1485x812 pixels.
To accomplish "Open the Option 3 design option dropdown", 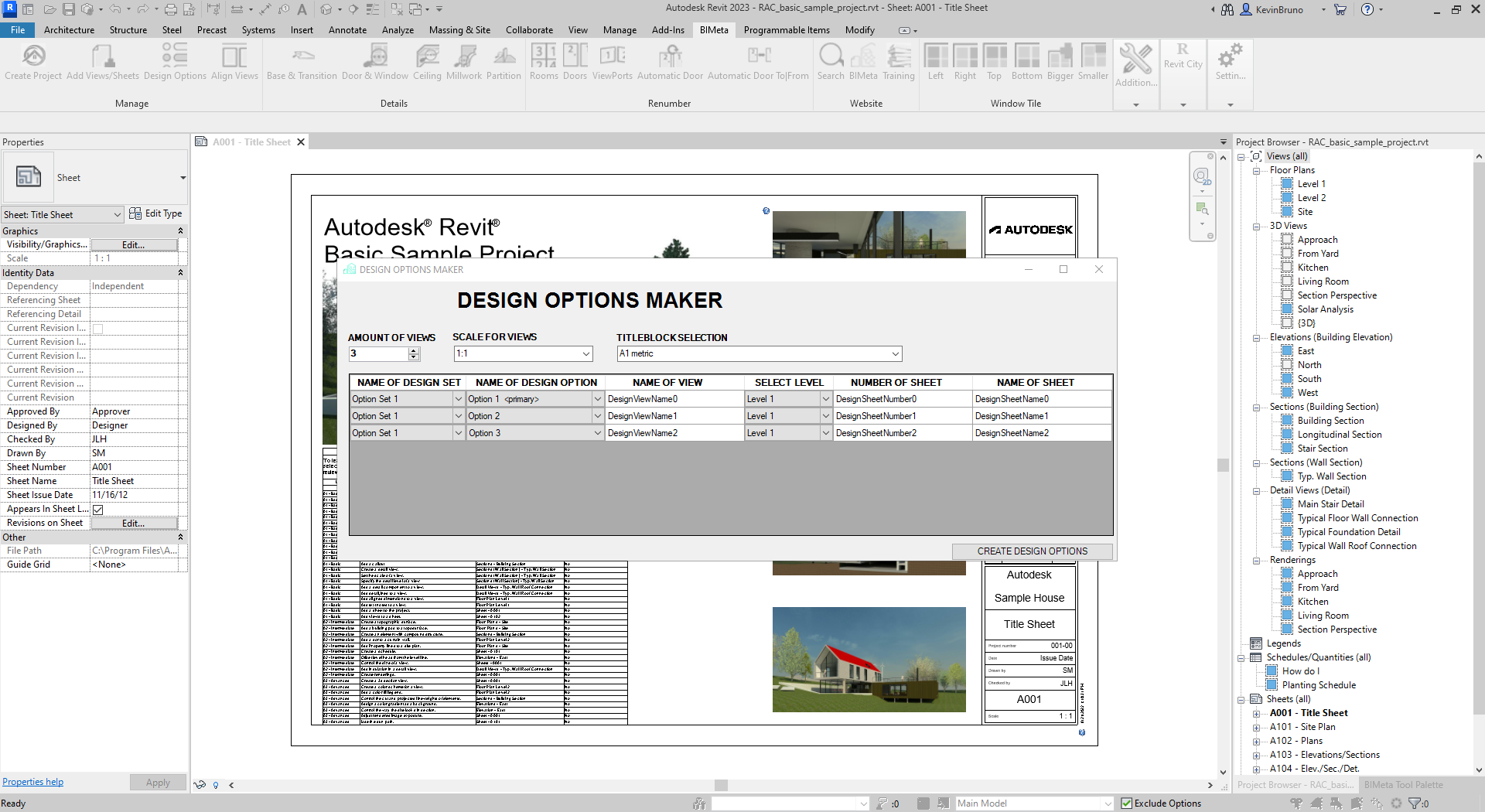I will tap(597, 433).
